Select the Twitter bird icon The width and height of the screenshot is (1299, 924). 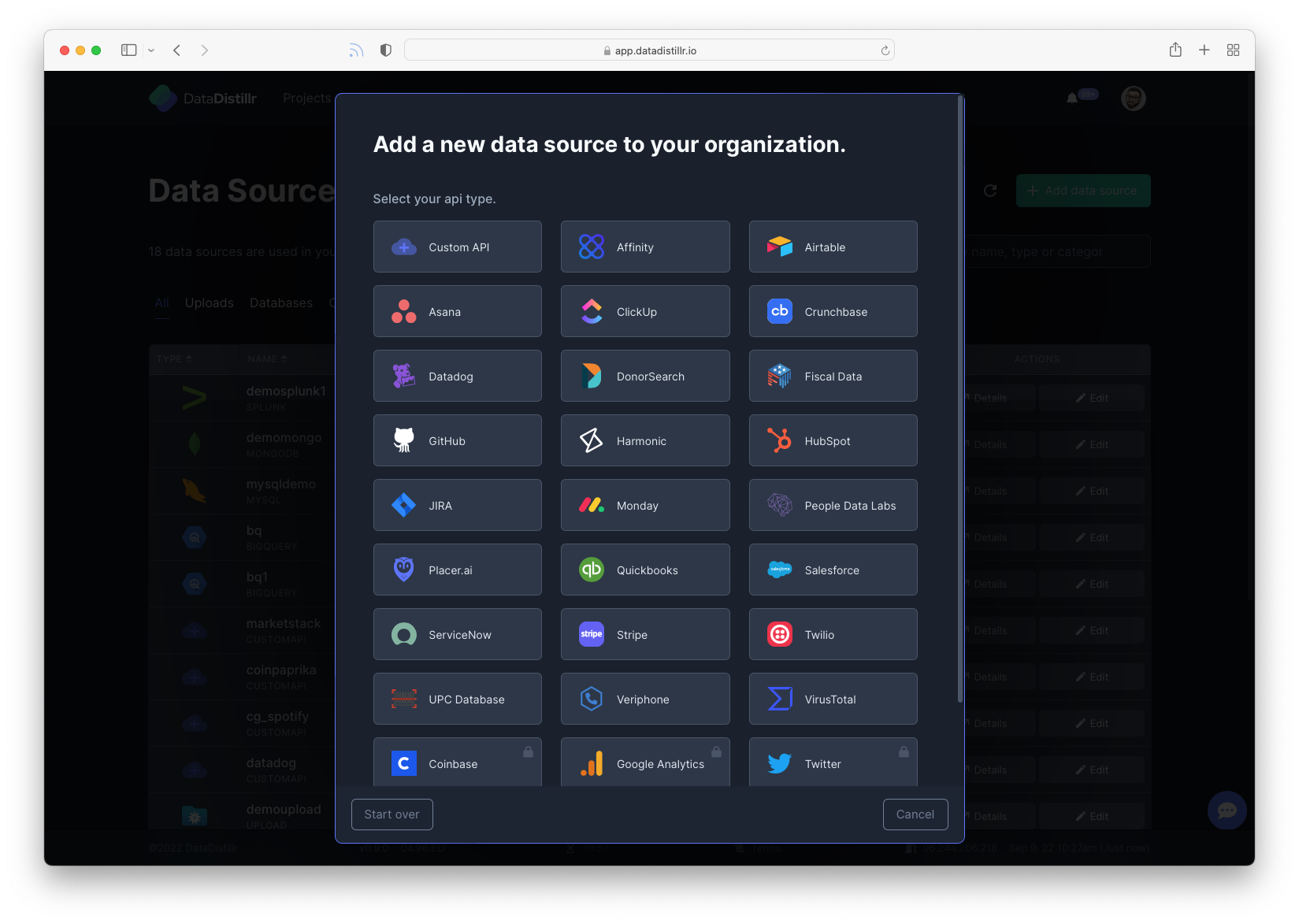click(780, 764)
